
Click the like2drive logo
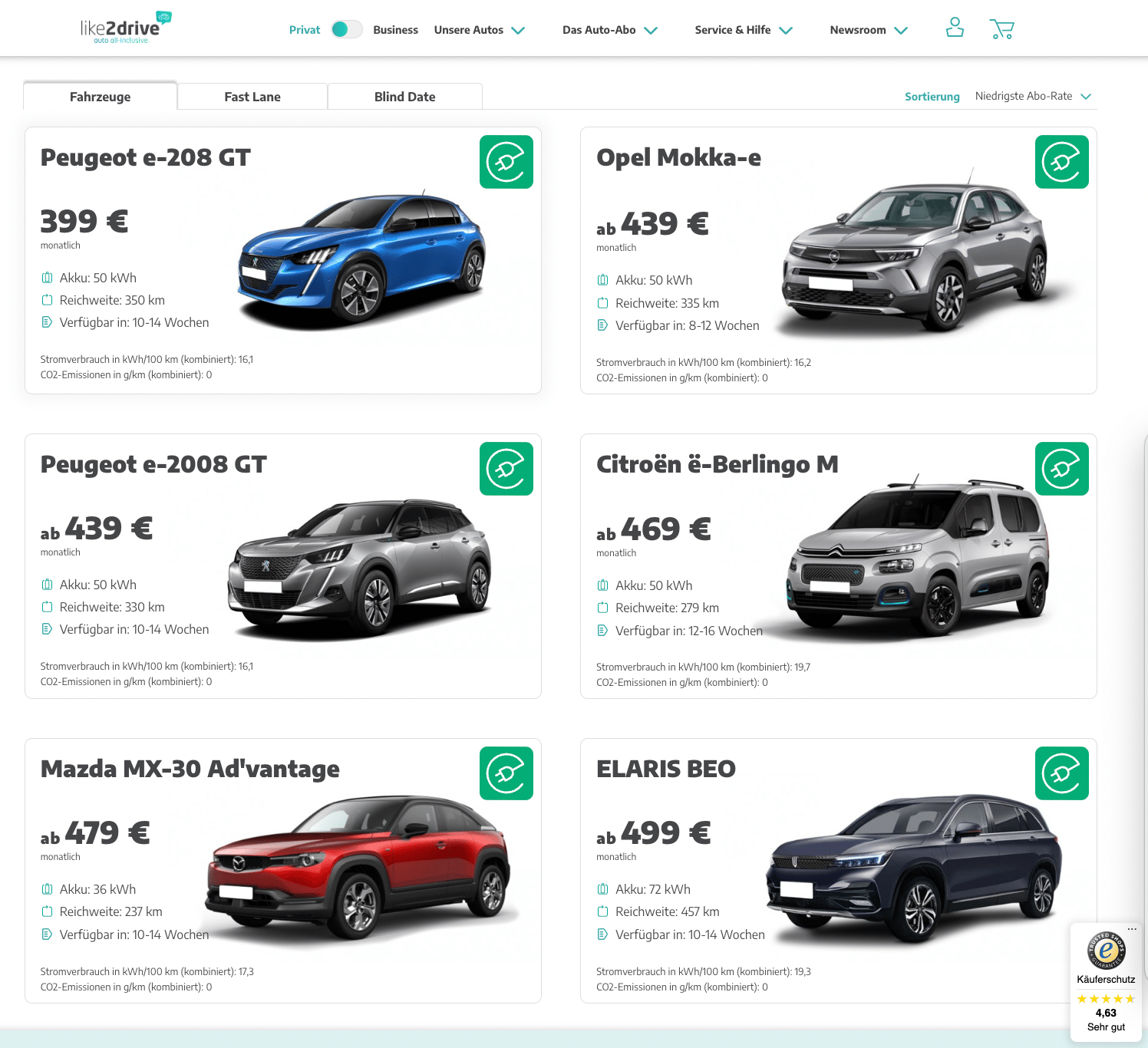[126, 28]
